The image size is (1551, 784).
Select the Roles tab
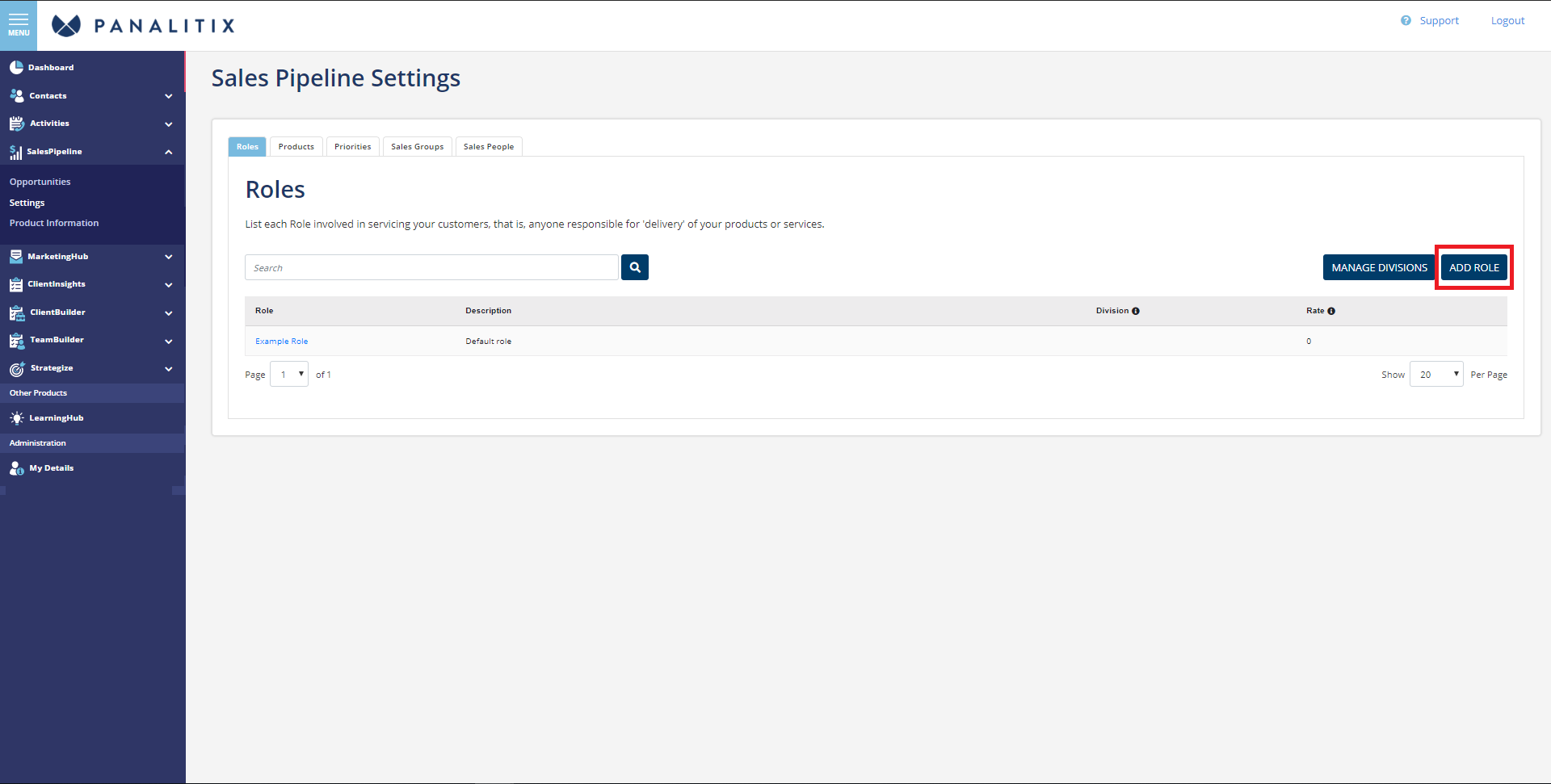247,146
